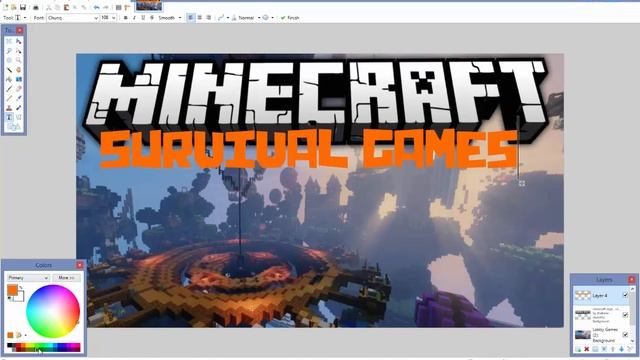The image size is (640, 360).
Task: Move layer down with blue arrow
Action: coord(621,349)
